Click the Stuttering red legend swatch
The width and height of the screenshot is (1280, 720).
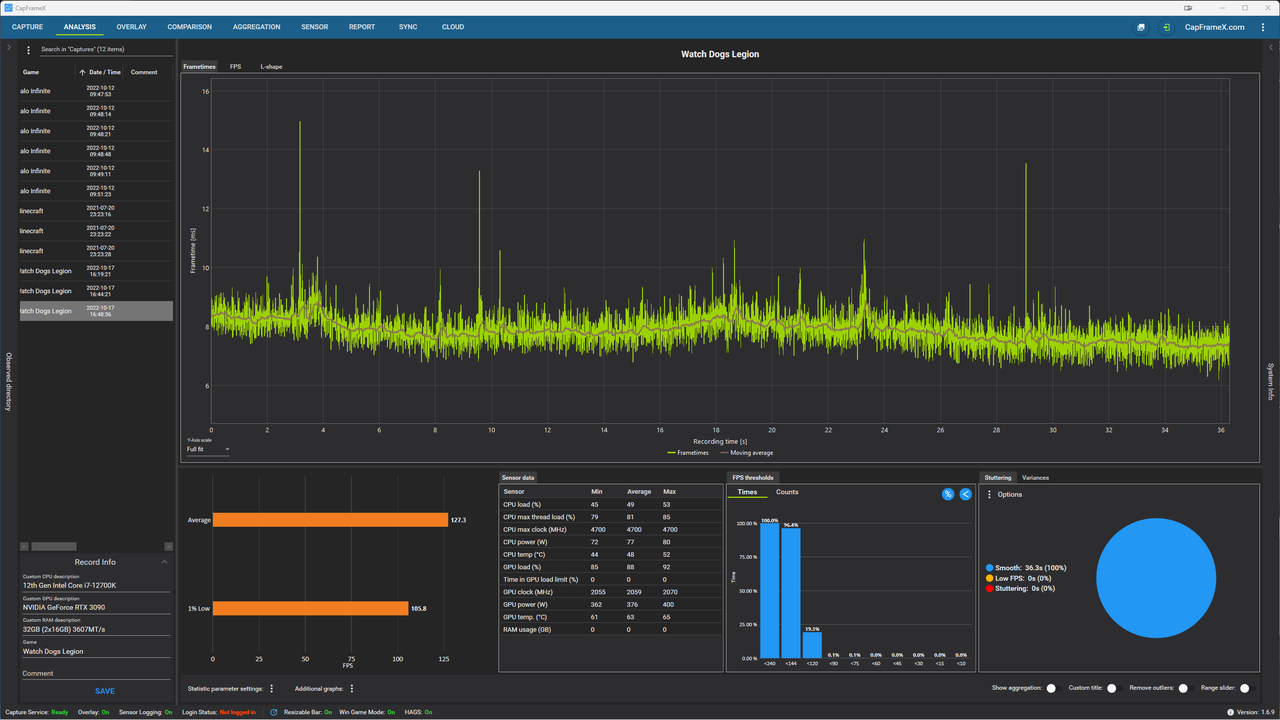989,588
